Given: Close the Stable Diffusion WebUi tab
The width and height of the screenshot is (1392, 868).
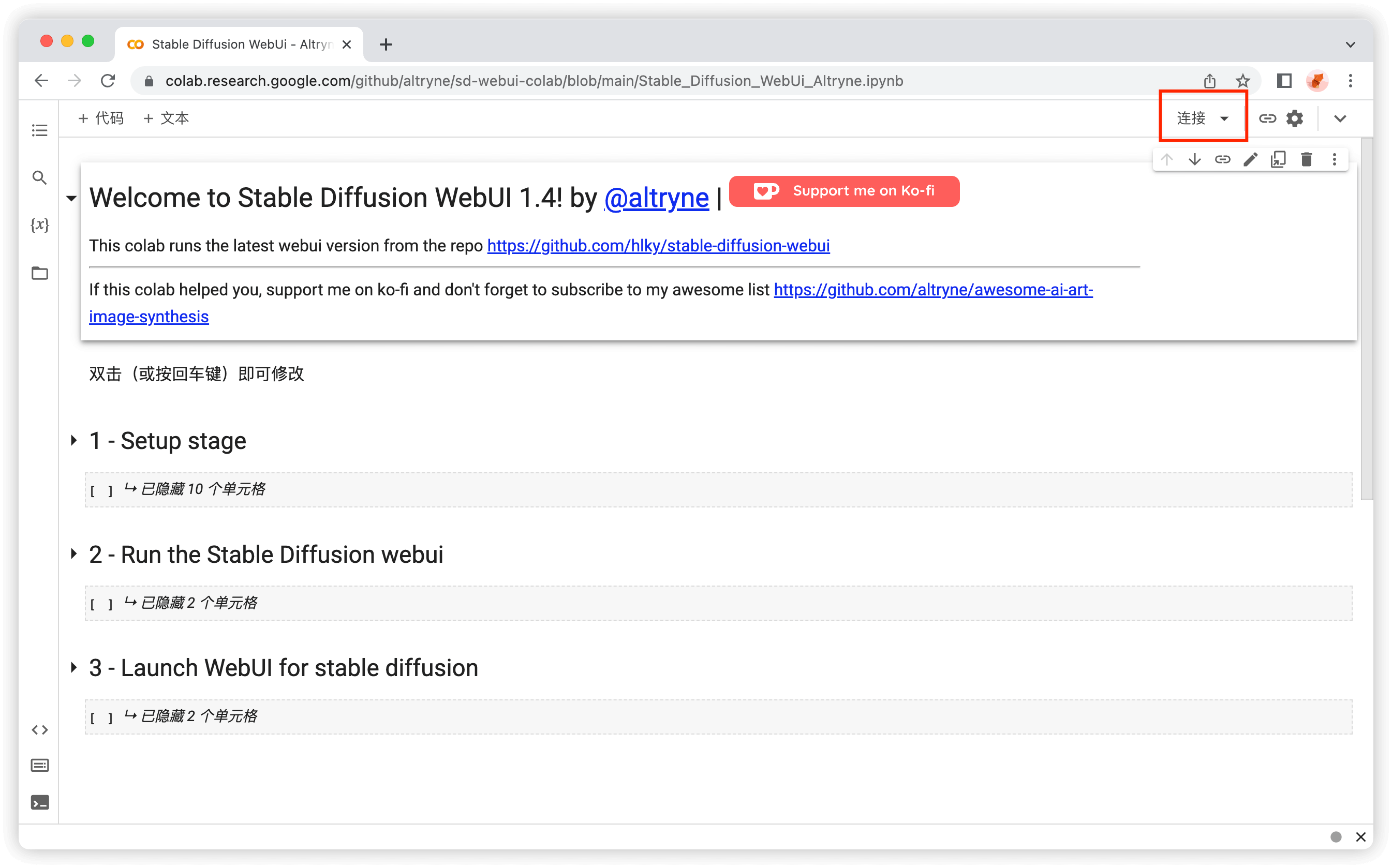Looking at the screenshot, I should pyautogui.click(x=347, y=44).
